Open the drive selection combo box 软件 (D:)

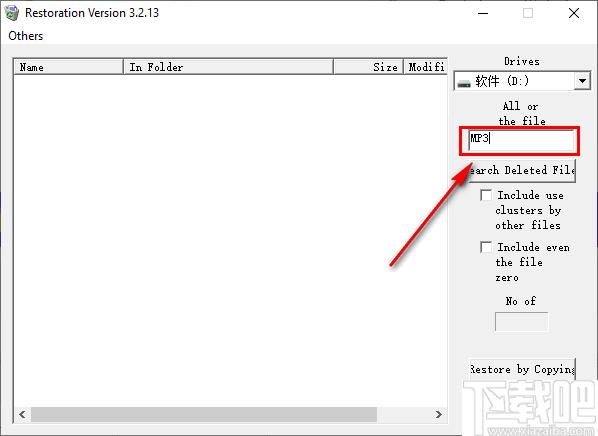pyautogui.click(x=522, y=81)
